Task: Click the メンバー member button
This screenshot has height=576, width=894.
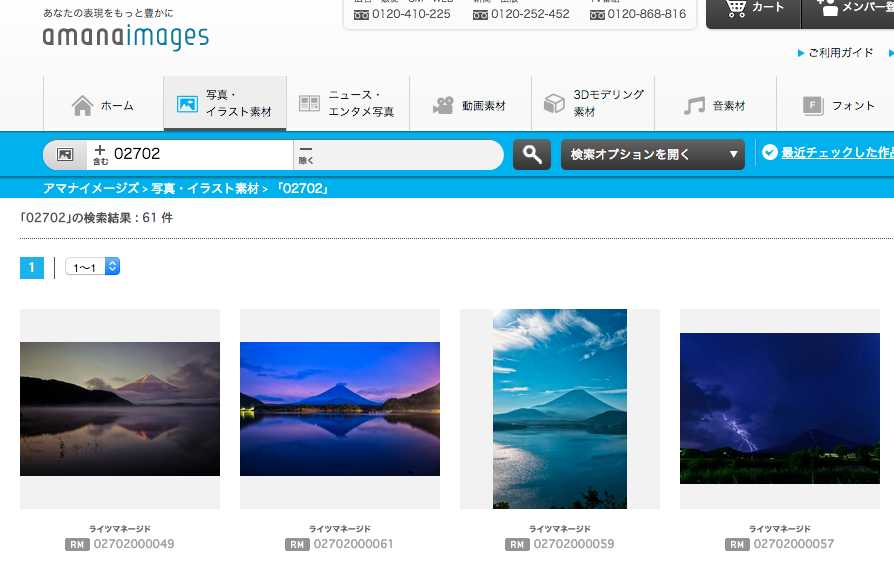Action: [x=850, y=9]
